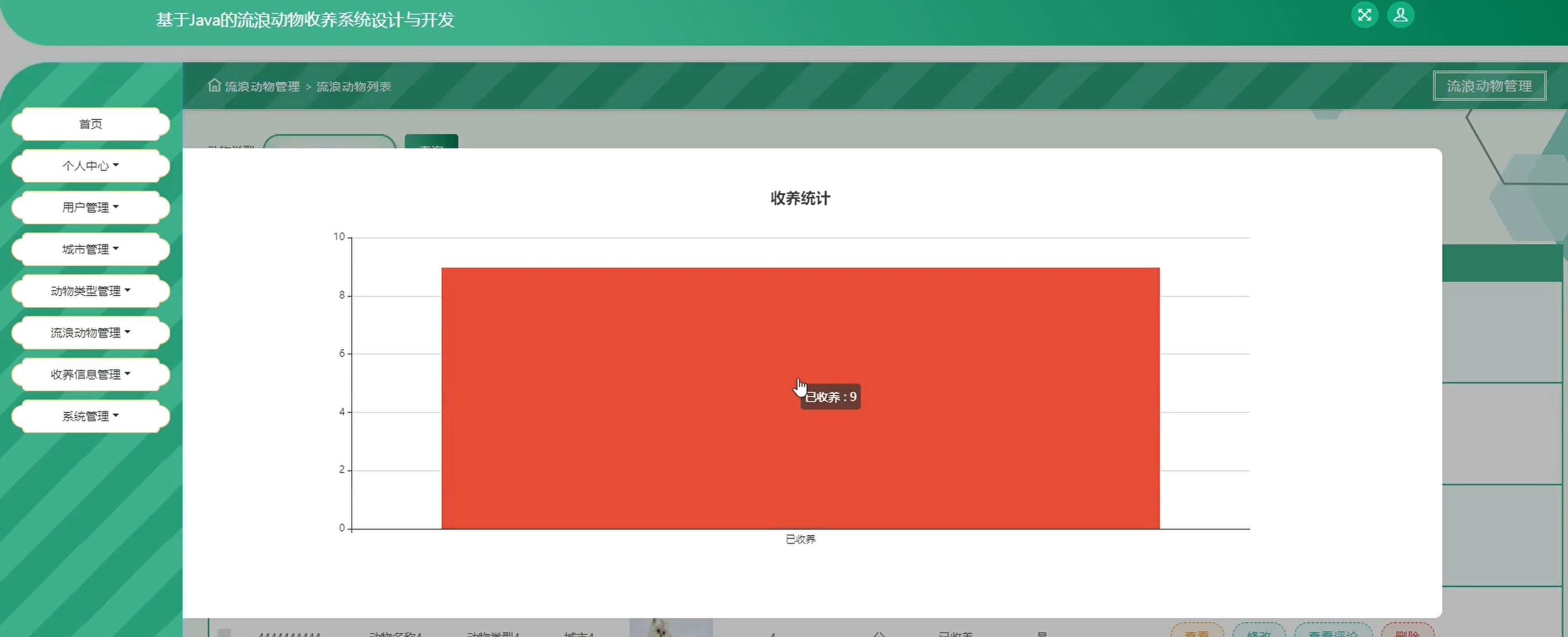Image resolution: width=1568 pixels, height=637 pixels.
Task: Click the 已收养 x-axis label
Action: tap(800, 539)
